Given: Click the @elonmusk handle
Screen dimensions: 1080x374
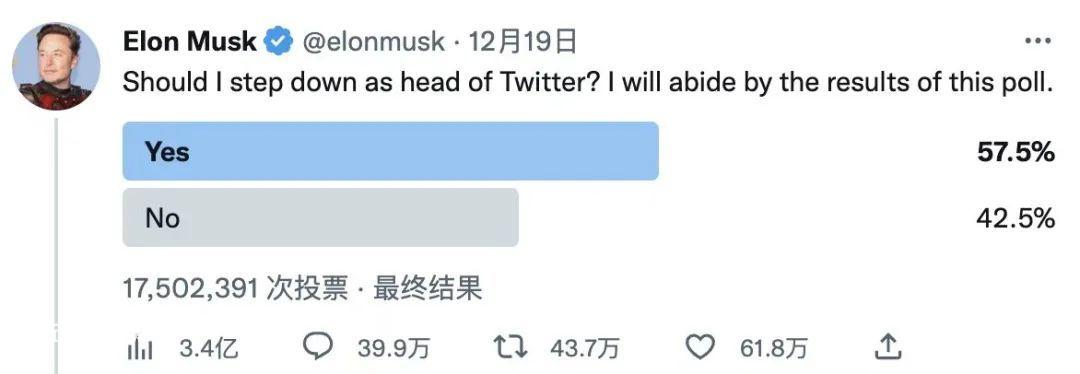Looking at the screenshot, I should (x=373, y=43).
